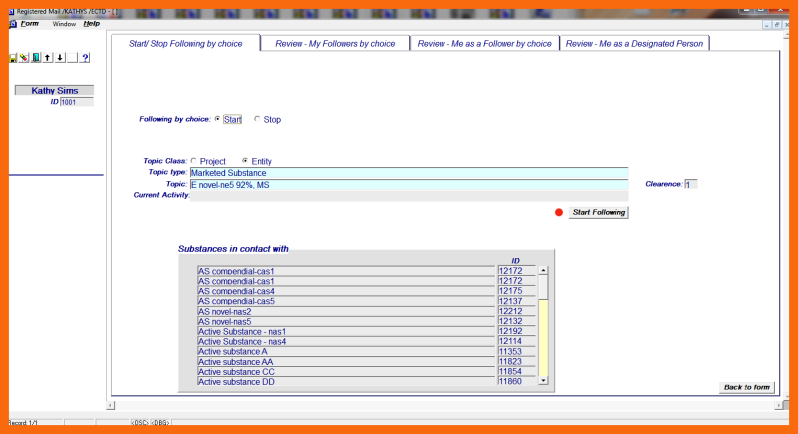Select row Active substance AA
The image size is (798, 434).
coord(346,362)
